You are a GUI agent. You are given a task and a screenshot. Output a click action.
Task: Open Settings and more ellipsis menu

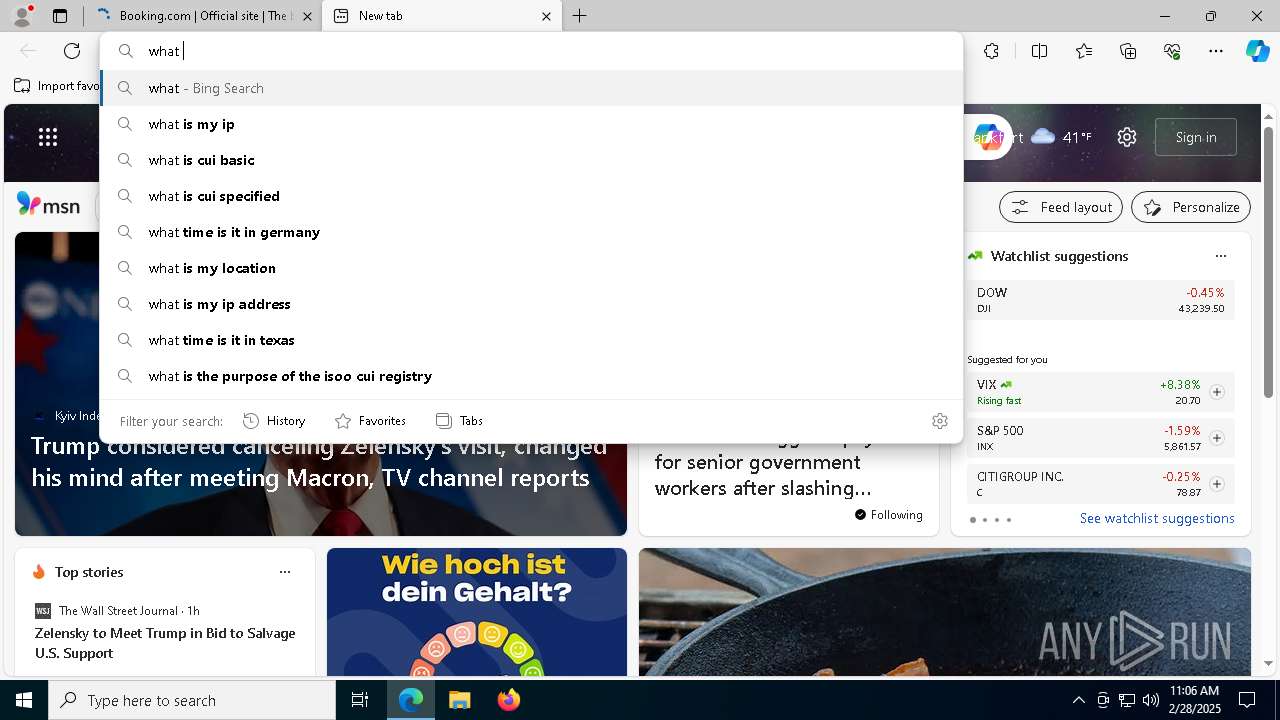[1216, 51]
